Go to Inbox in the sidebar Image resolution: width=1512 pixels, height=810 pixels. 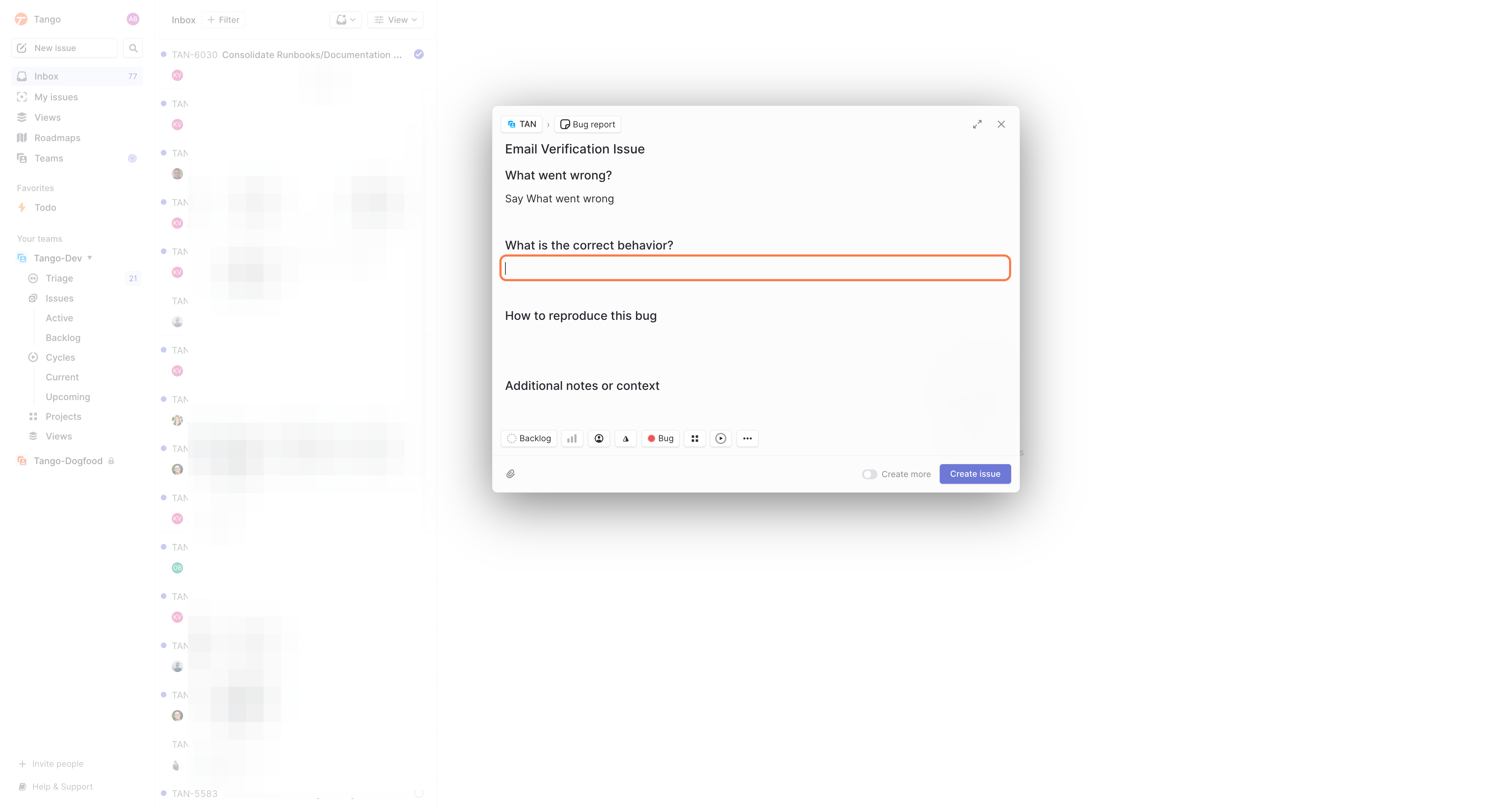click(77, 76)
